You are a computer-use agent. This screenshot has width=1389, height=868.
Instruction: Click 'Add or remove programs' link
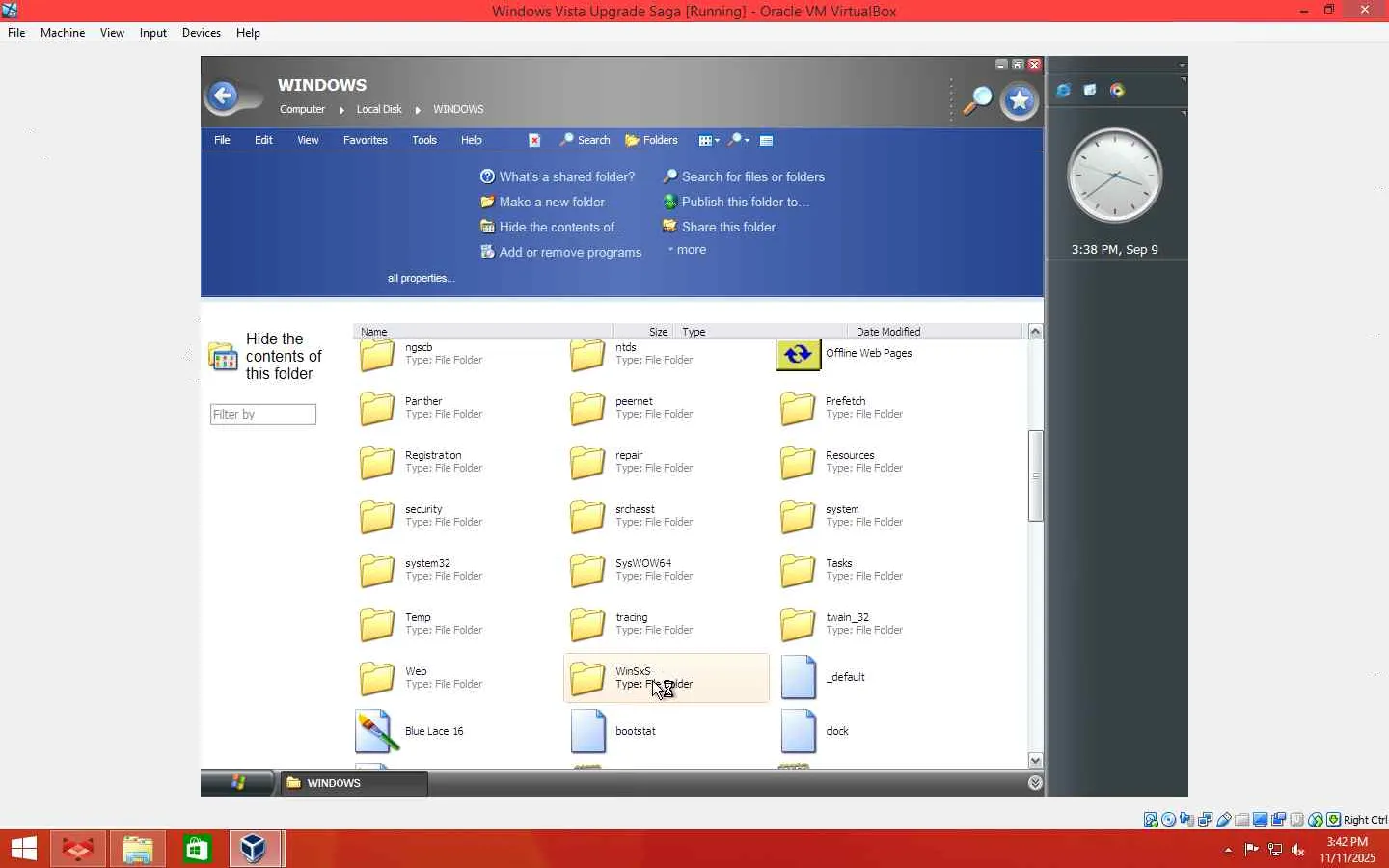click(x=560, y=253)
